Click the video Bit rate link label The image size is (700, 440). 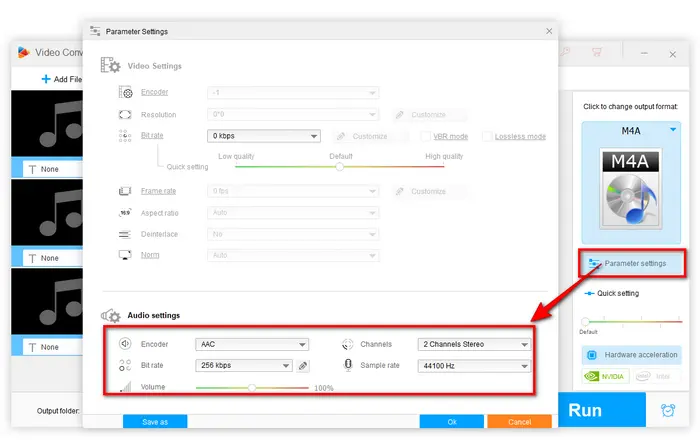tap(152, 135)
